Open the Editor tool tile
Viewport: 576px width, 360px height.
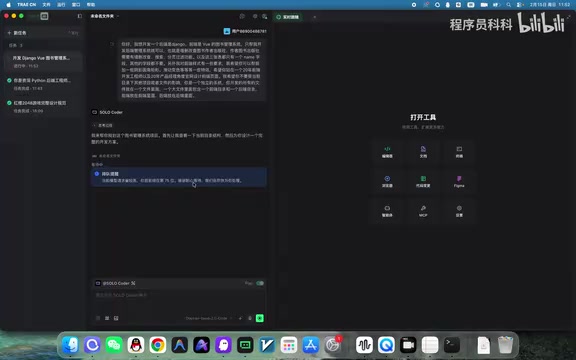click(x=387, y=152)
